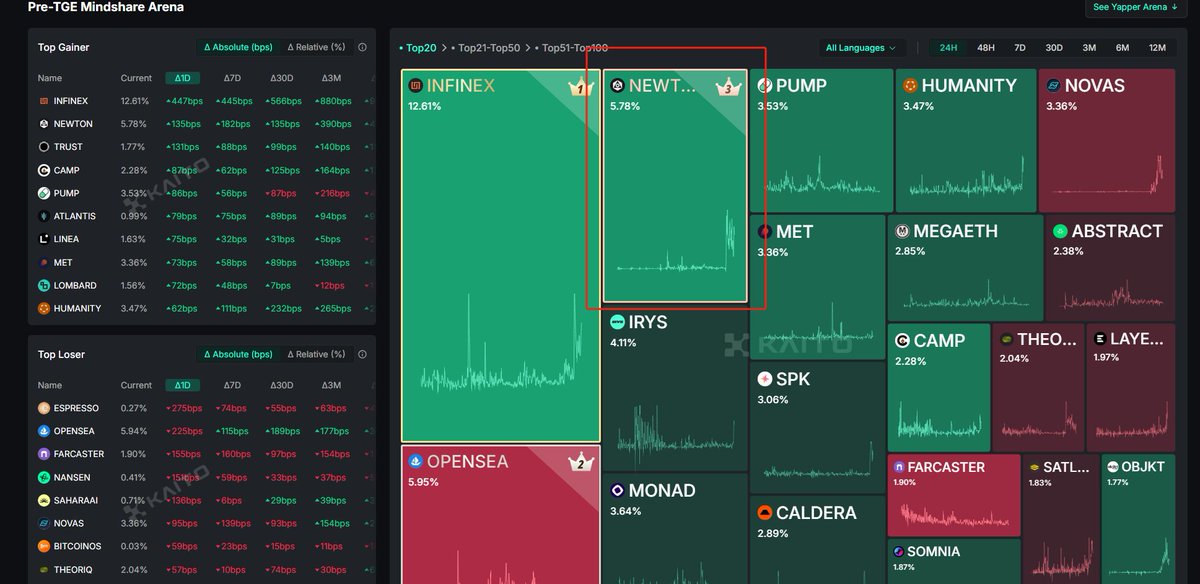The image size is (1200, 584).
Task: Click the SPK logo in the treemap
Action: 765,379
